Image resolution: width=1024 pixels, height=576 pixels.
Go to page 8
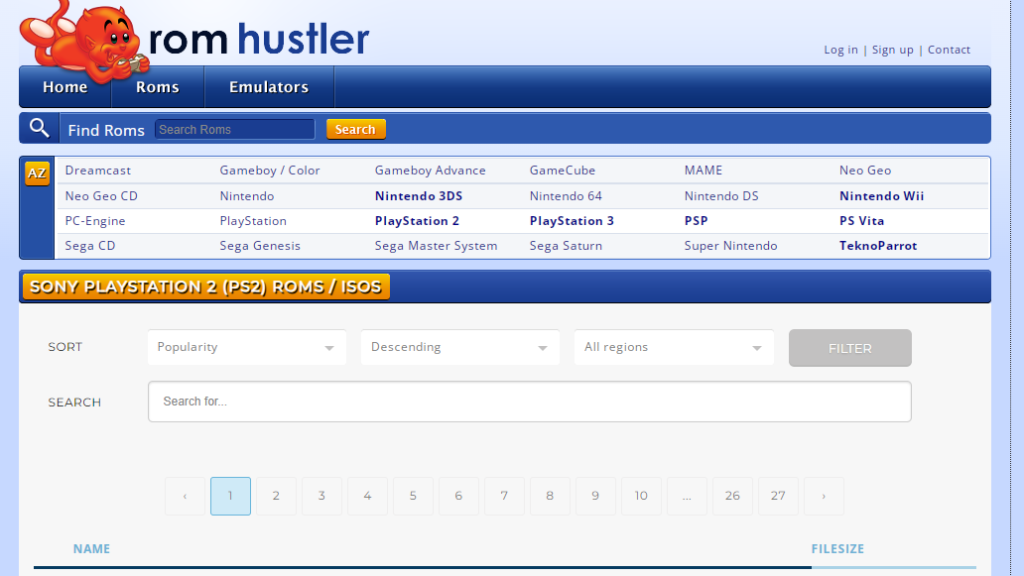[550, 496]
